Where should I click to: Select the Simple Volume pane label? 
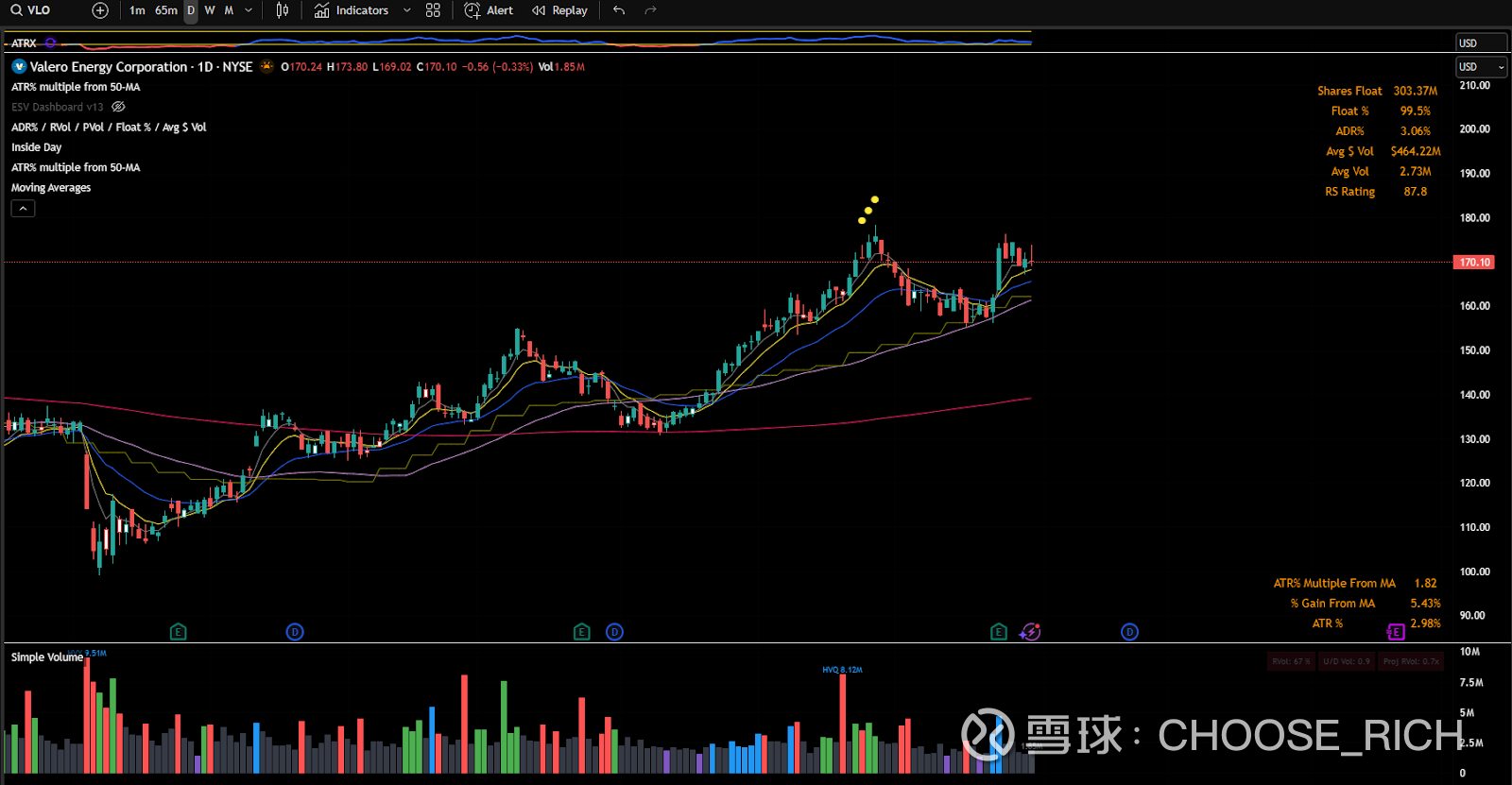[x=47, y=657]
